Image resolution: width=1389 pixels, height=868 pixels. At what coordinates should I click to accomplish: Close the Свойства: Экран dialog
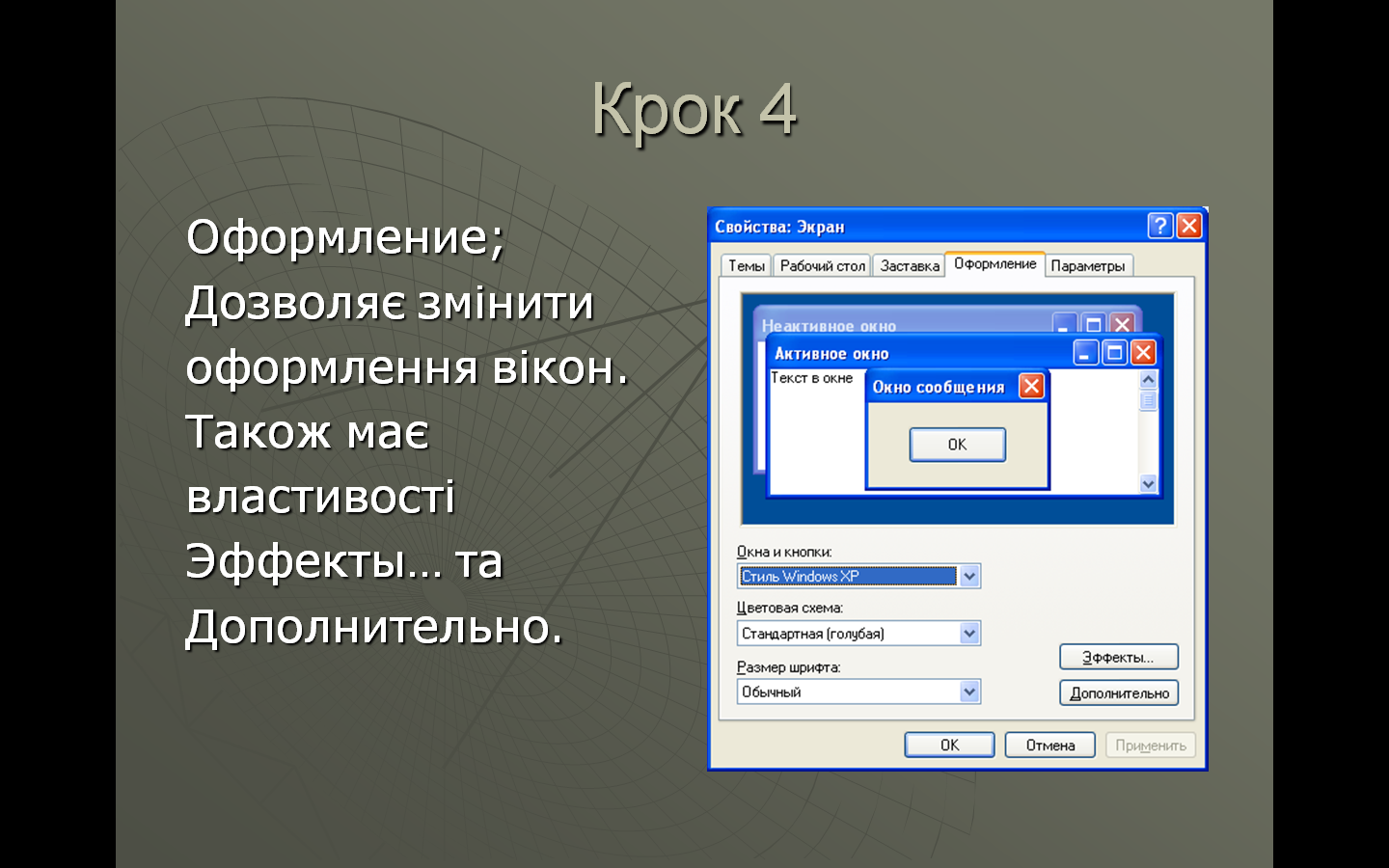coord(1189,226)
